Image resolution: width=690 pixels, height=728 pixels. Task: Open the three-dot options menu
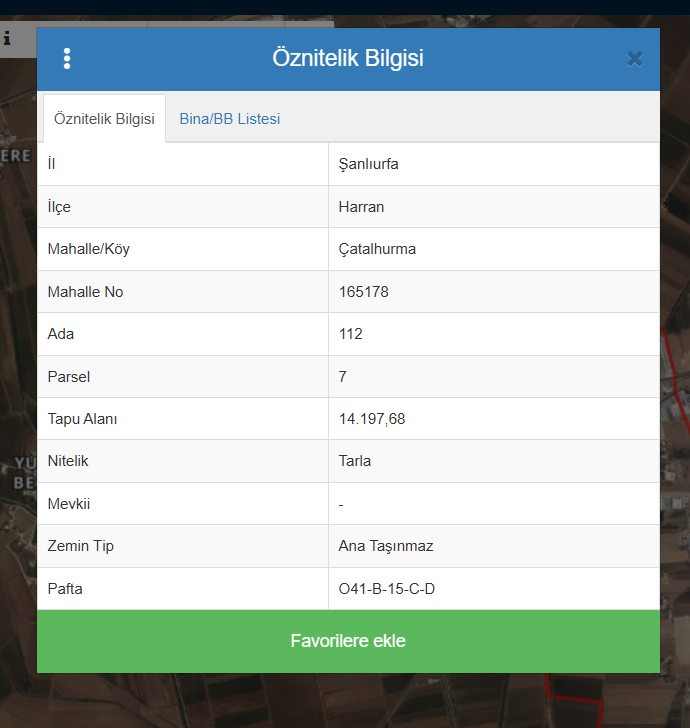(x=67, y=59)
